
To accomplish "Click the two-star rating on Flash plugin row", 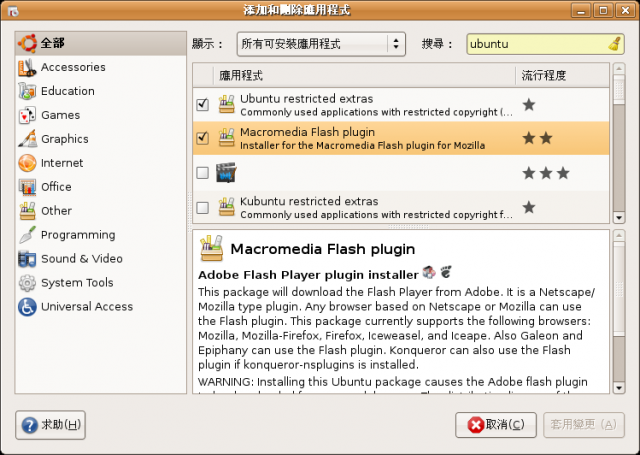I will point(538,138).
